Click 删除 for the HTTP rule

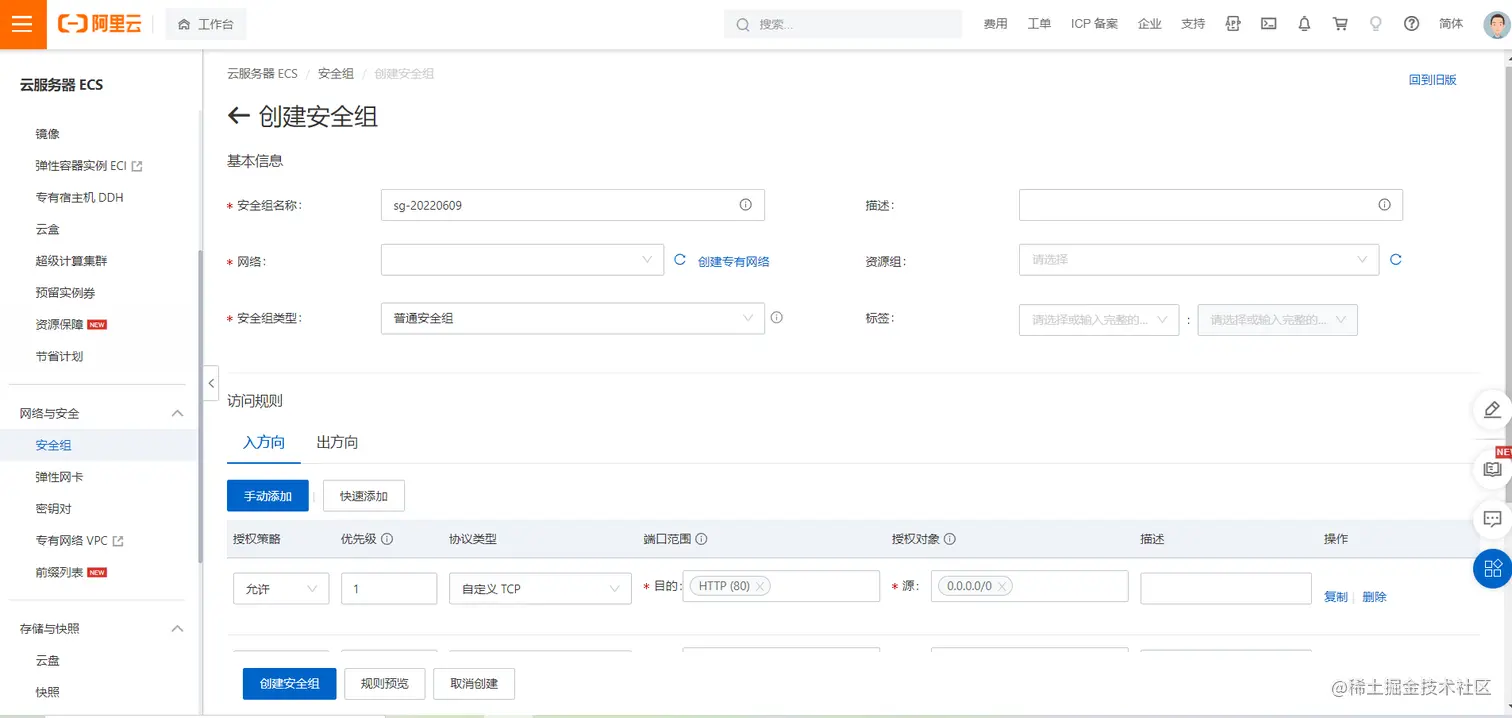coord(1375,597)
